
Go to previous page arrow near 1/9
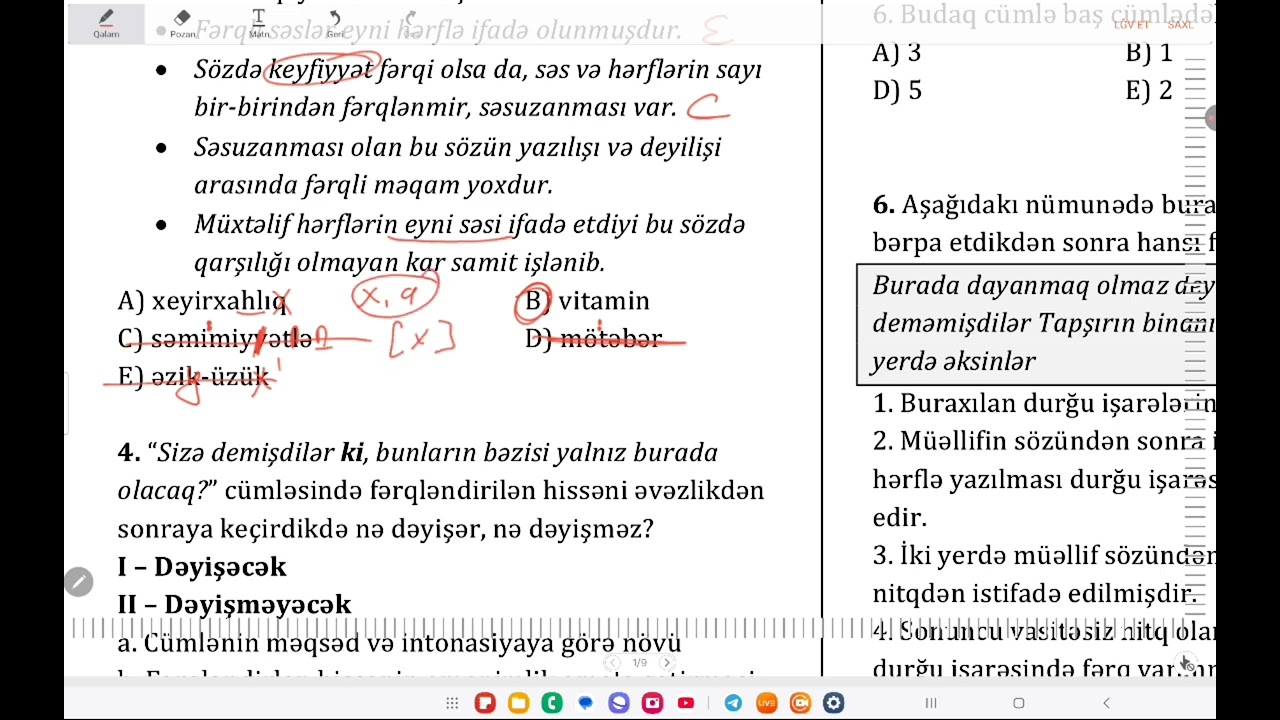[x=614, y=662]
